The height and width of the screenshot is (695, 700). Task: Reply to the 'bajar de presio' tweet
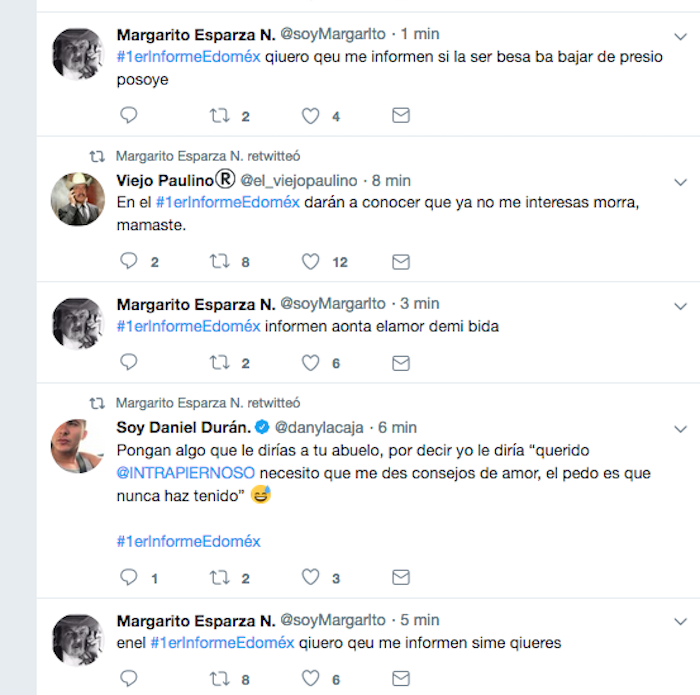click(x=128, y=116)
